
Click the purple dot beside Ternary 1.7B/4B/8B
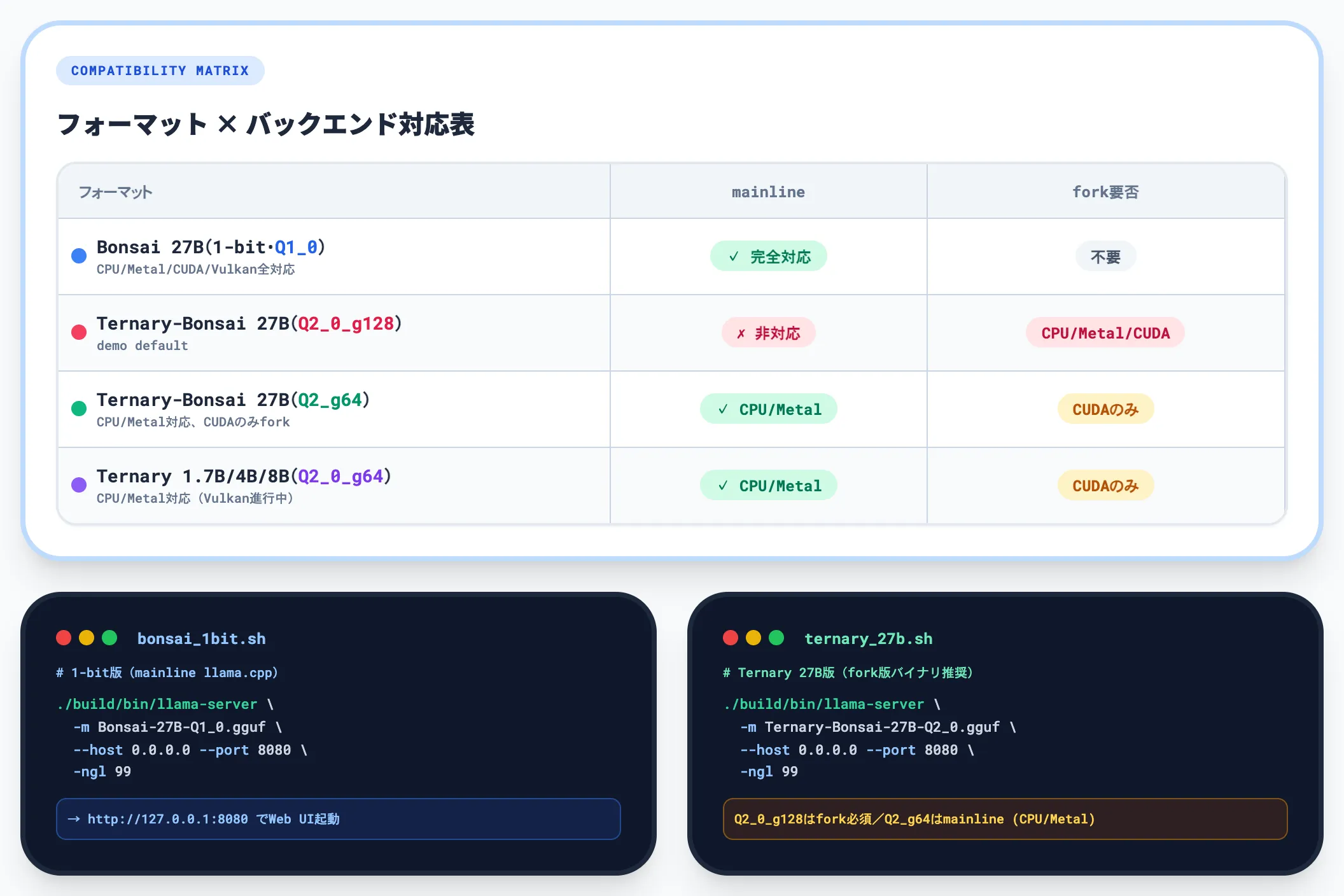point(79,485)
